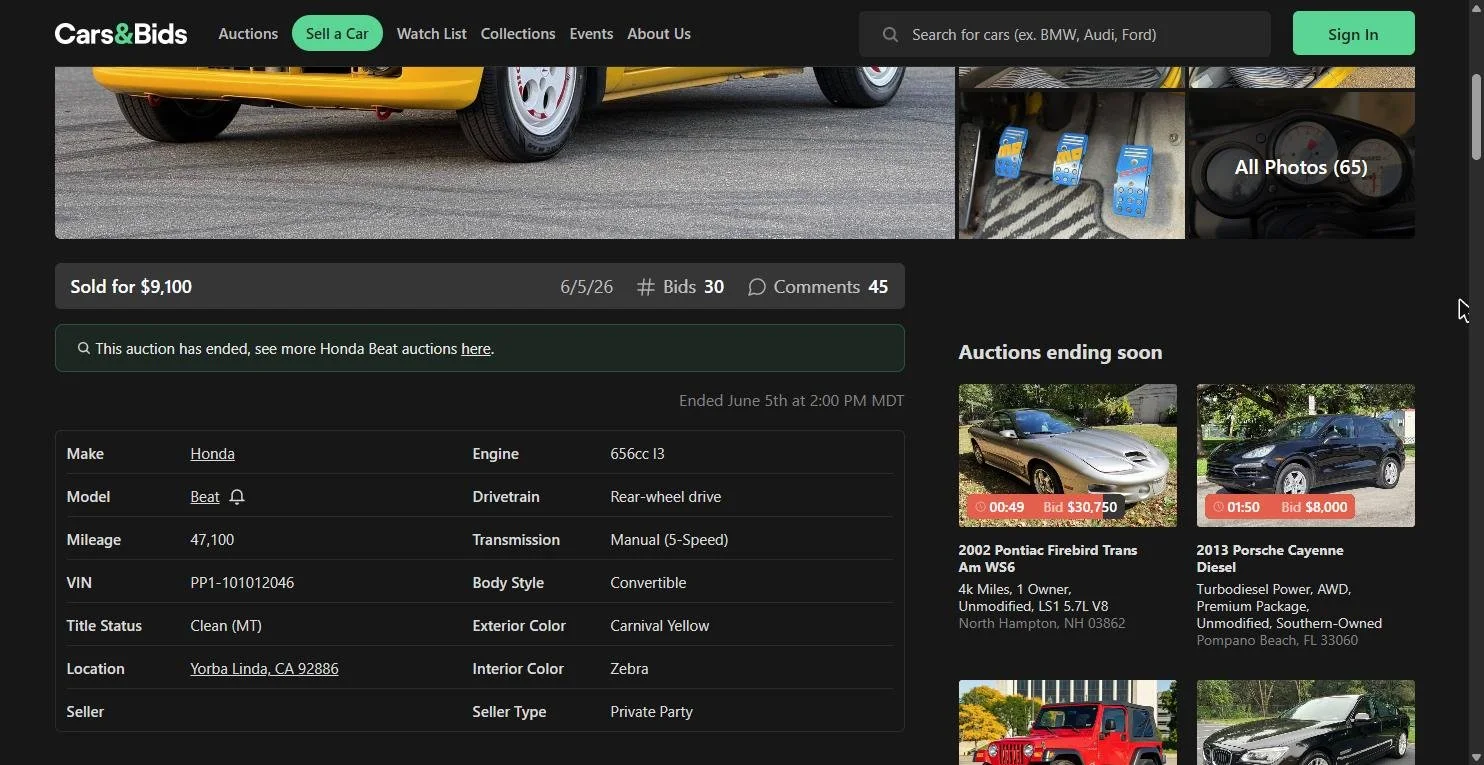Click the 'Ended June 5th at 2:00 PM MDT' text

[x=791, y=401]
